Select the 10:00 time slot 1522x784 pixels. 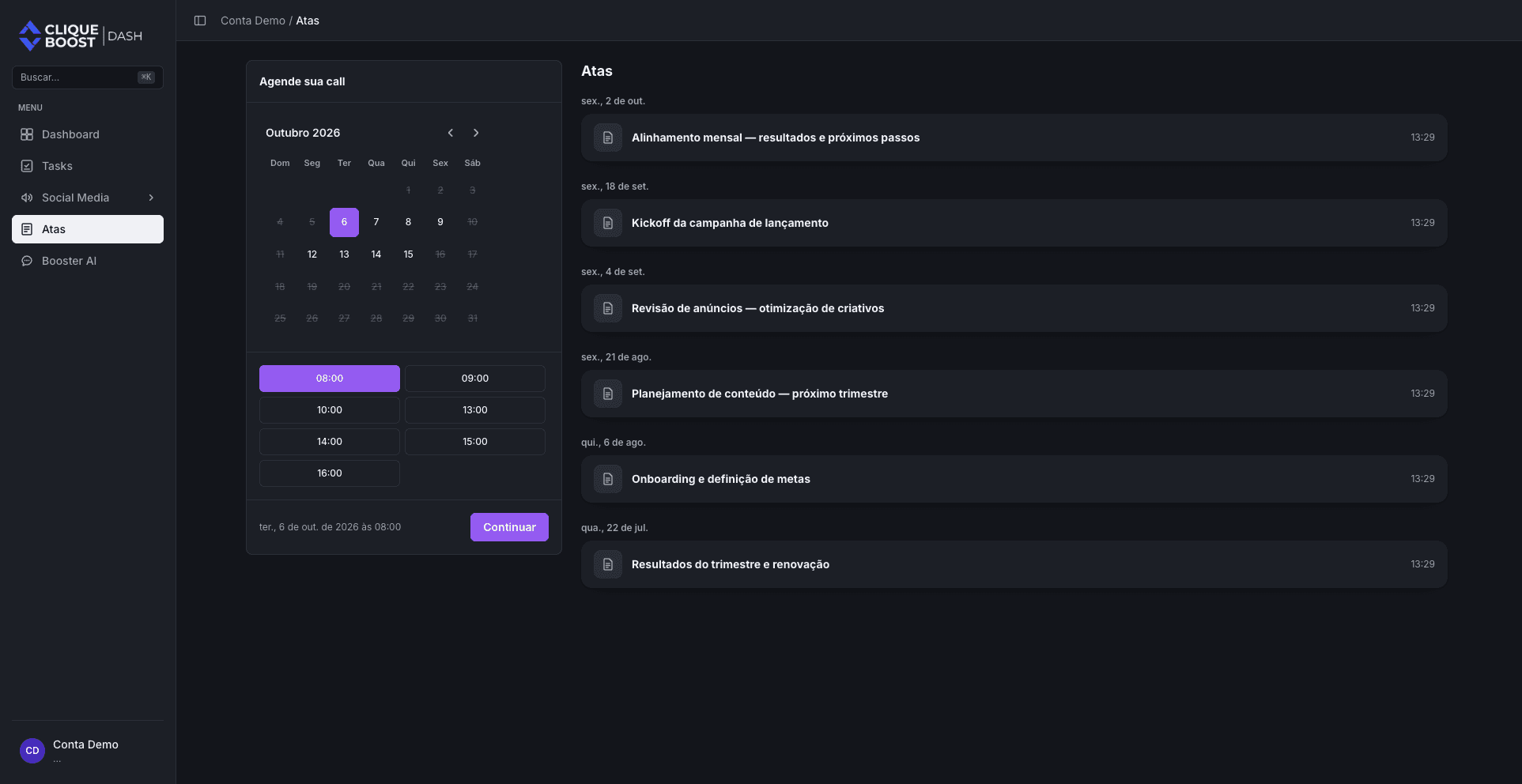[330, 410]
